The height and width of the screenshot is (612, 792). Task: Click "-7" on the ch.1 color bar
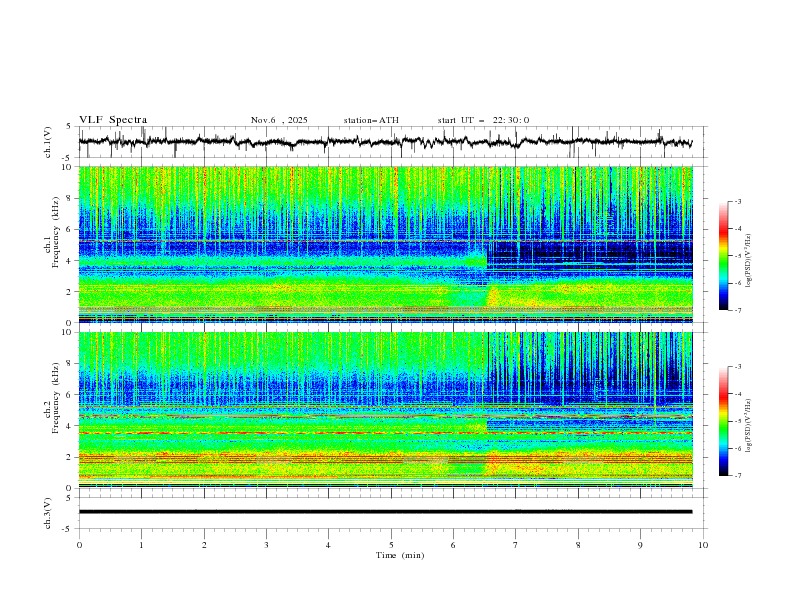point(737,310)
